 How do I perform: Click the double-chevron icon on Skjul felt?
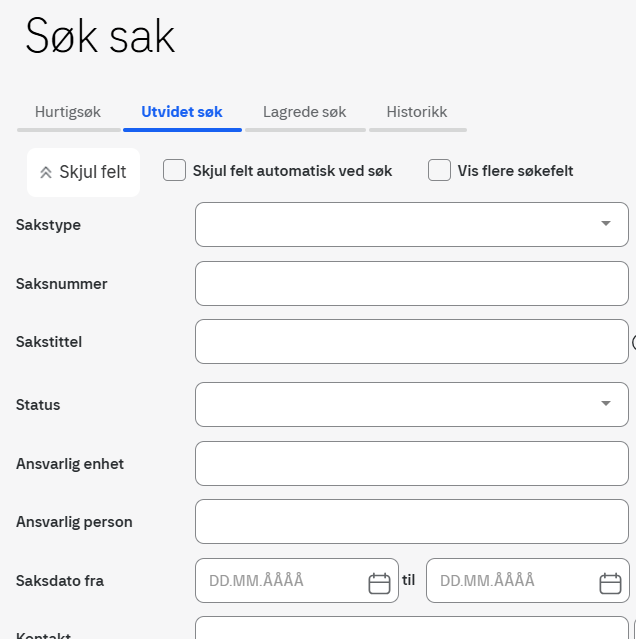pyautogui.click(x=45, y=172)
